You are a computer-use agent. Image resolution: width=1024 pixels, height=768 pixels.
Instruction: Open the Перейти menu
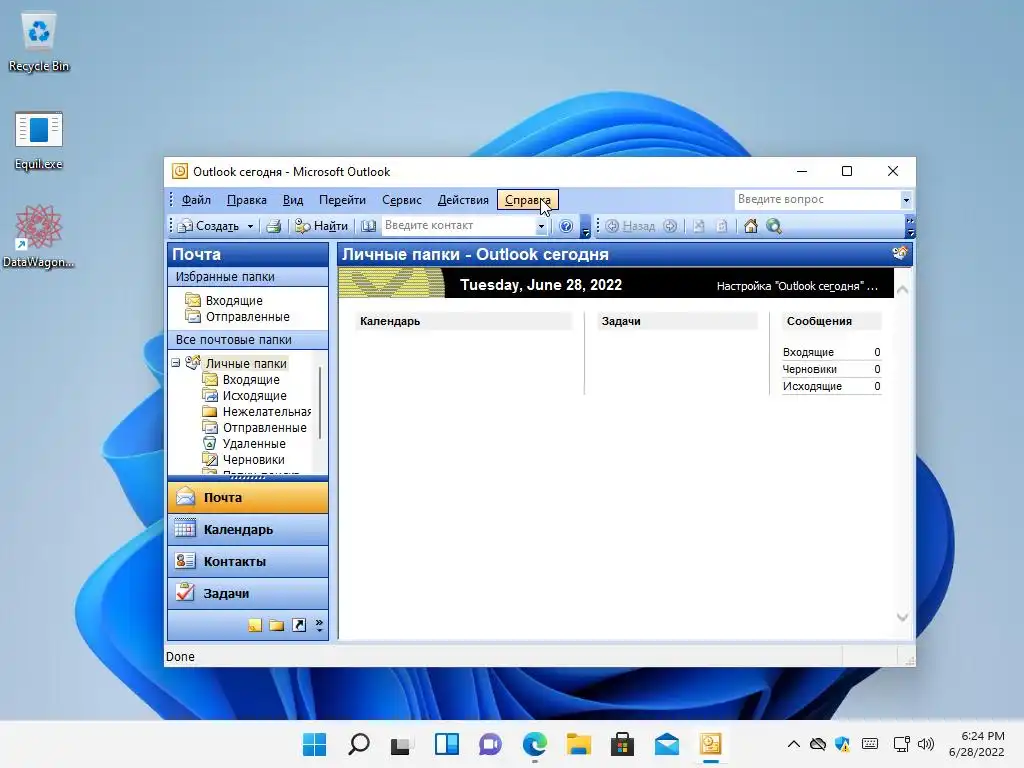(342, 200)
